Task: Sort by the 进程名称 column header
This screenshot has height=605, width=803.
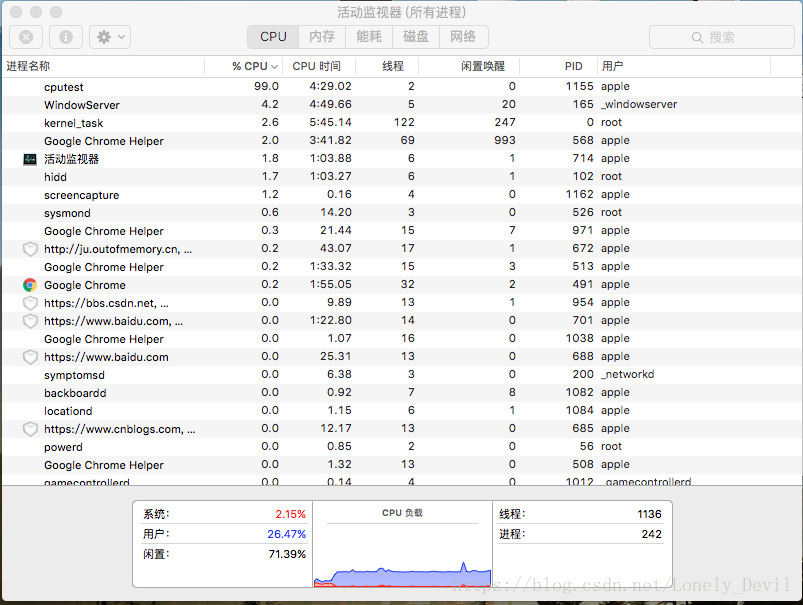Action: 102,66
